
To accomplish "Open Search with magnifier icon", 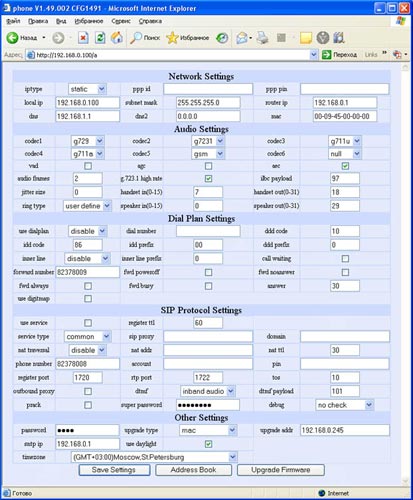I will (x=136, y=38).
